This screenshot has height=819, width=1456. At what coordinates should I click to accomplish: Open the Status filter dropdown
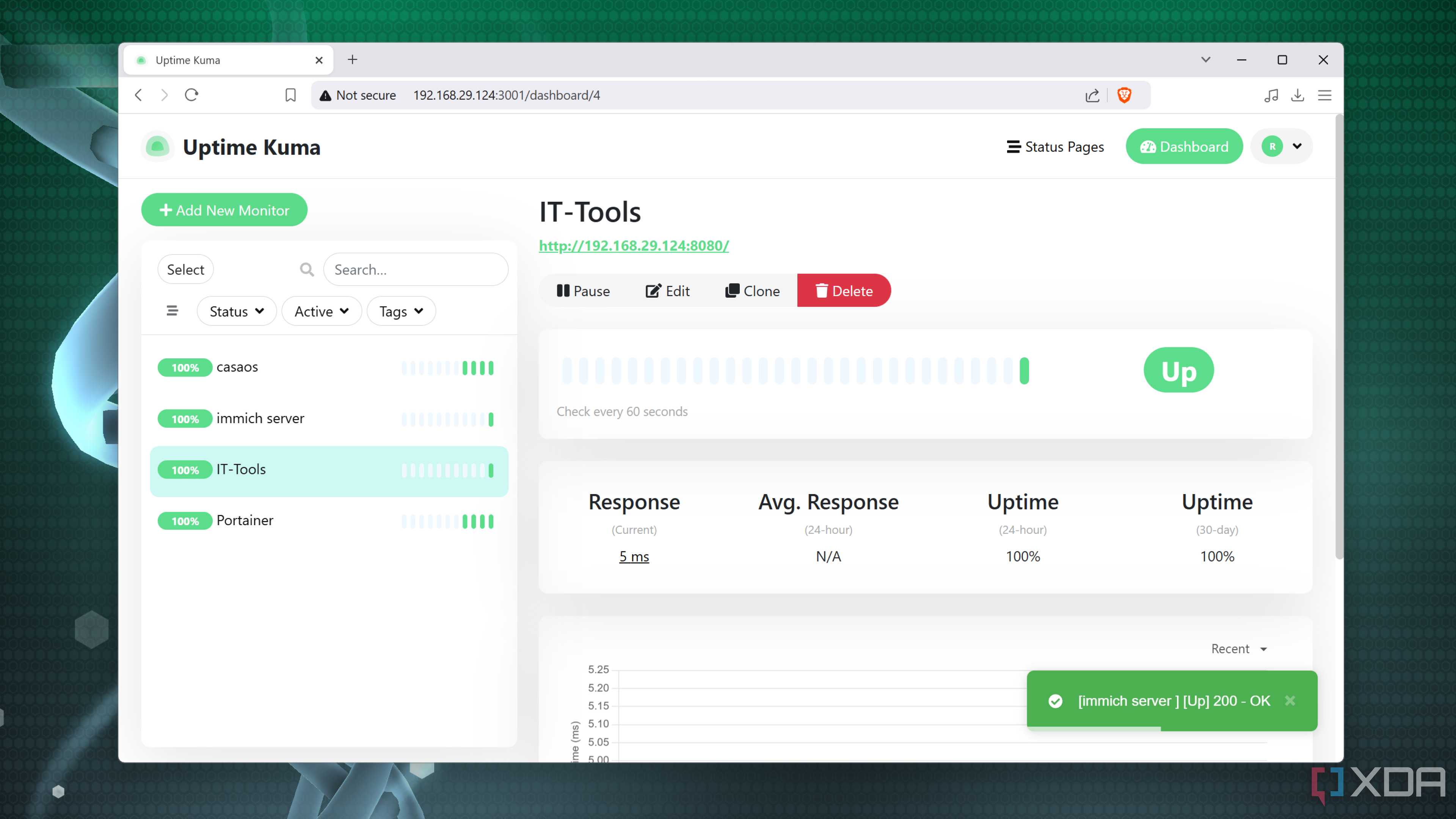click(x=236, y=311)
